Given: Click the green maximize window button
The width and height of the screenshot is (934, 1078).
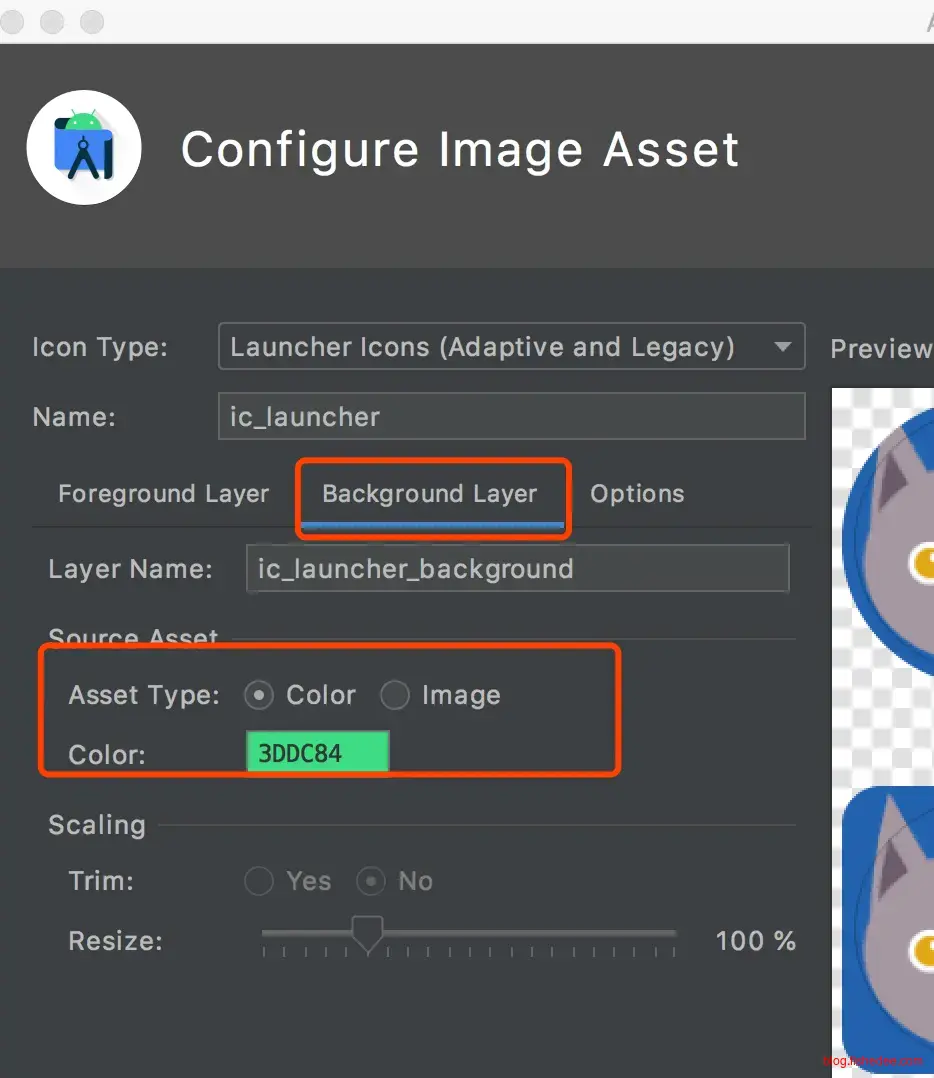Looking at the screenshot, I should (x=91, y=21).
